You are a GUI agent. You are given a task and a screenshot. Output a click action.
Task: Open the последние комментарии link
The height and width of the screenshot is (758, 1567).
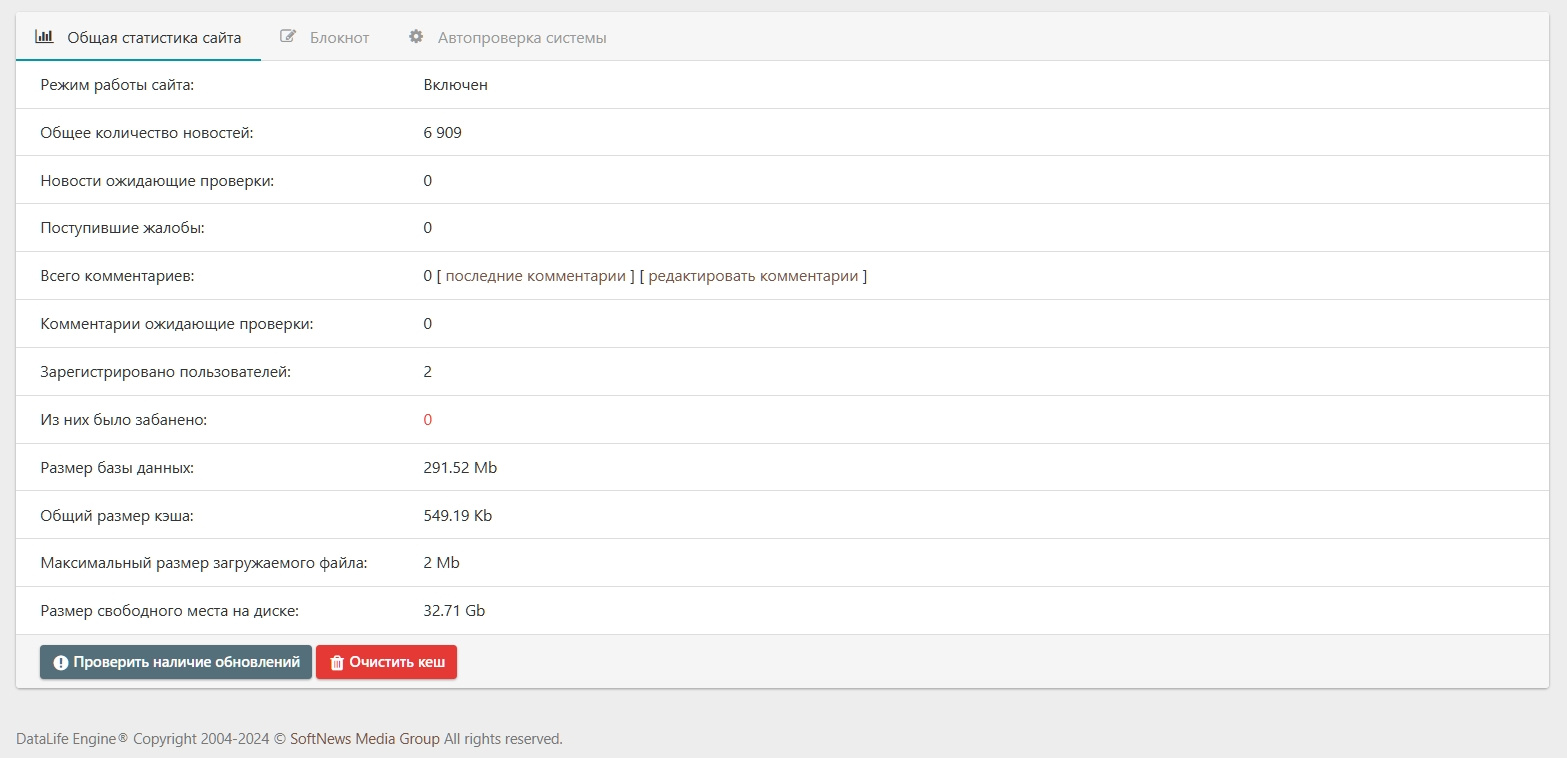click(x=535, y=276)
